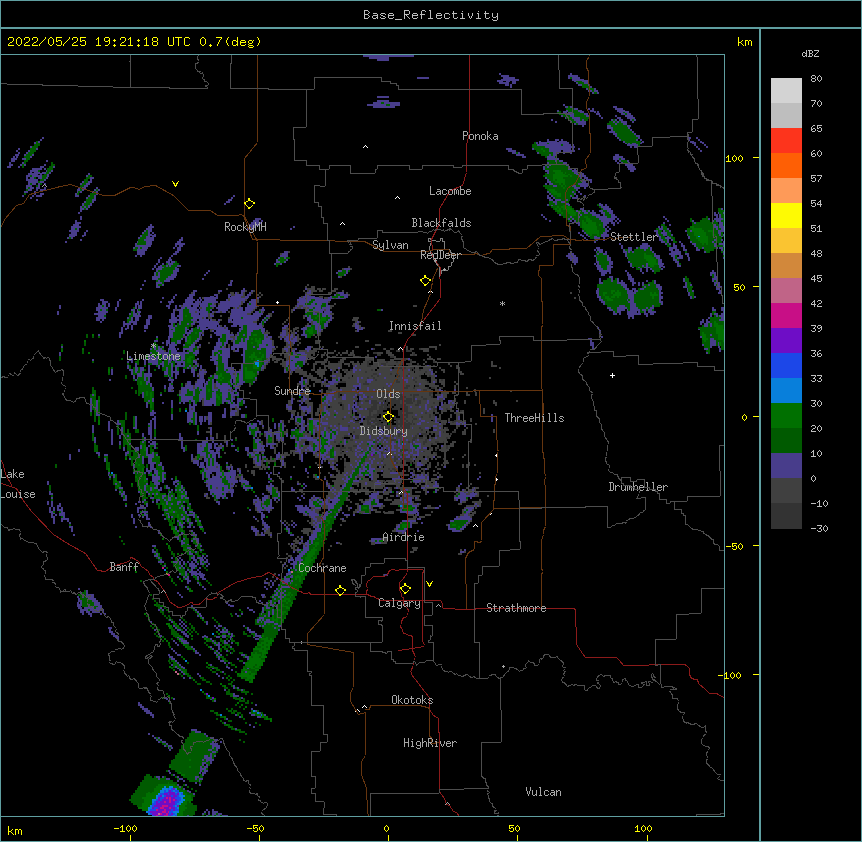
Task: Select the Vulcan city label
Action: (x=543, y=792)
